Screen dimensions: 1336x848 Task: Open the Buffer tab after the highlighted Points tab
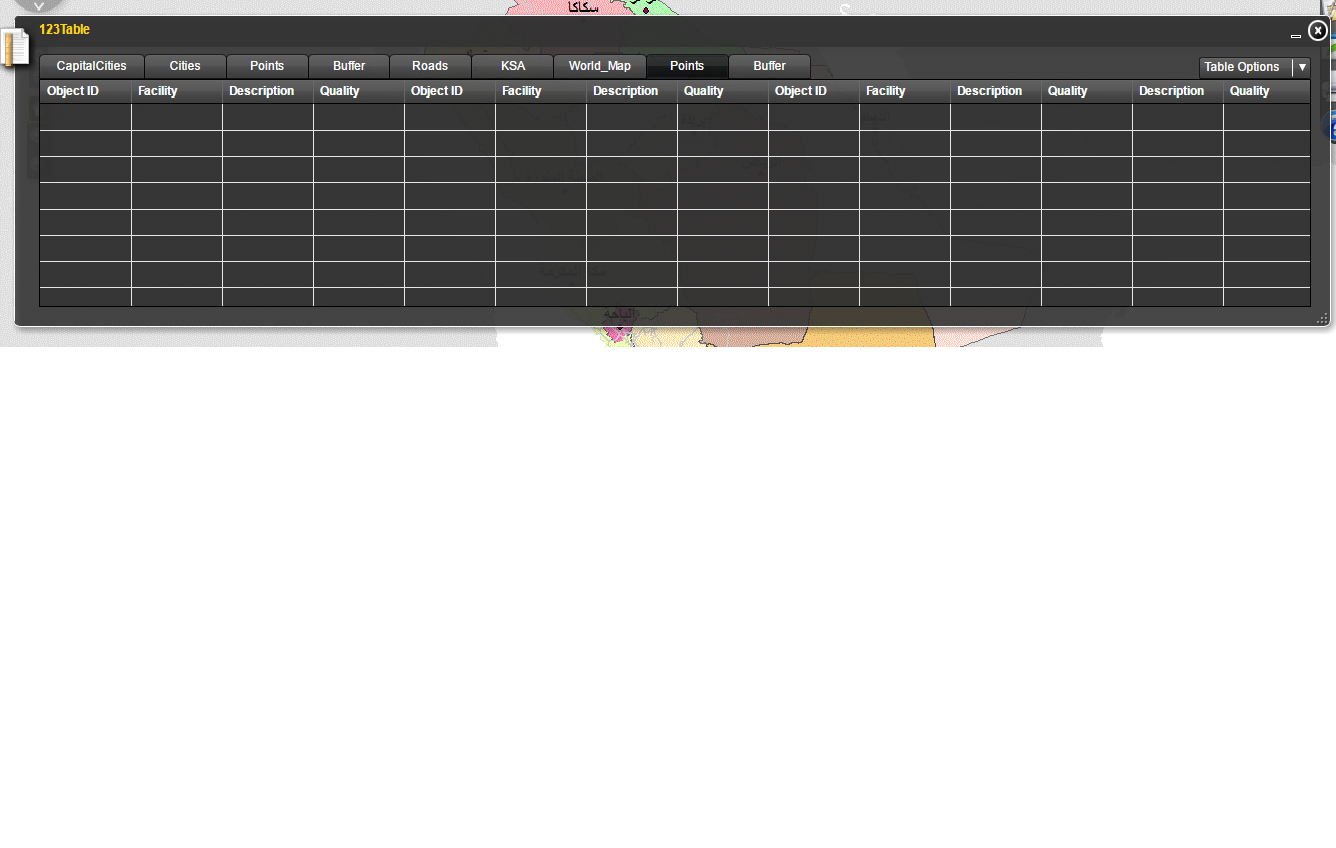[x=769, y=66]
